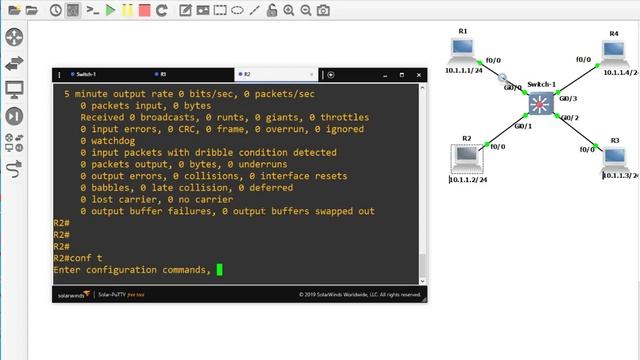Suspend all nodes yellow pause button

coord(127,10)
